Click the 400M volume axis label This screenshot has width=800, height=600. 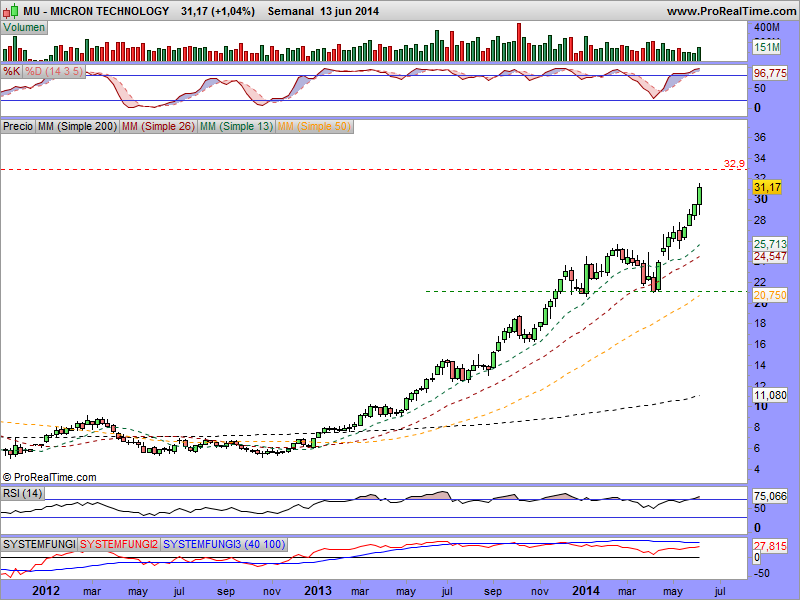[x=767, y=27]
